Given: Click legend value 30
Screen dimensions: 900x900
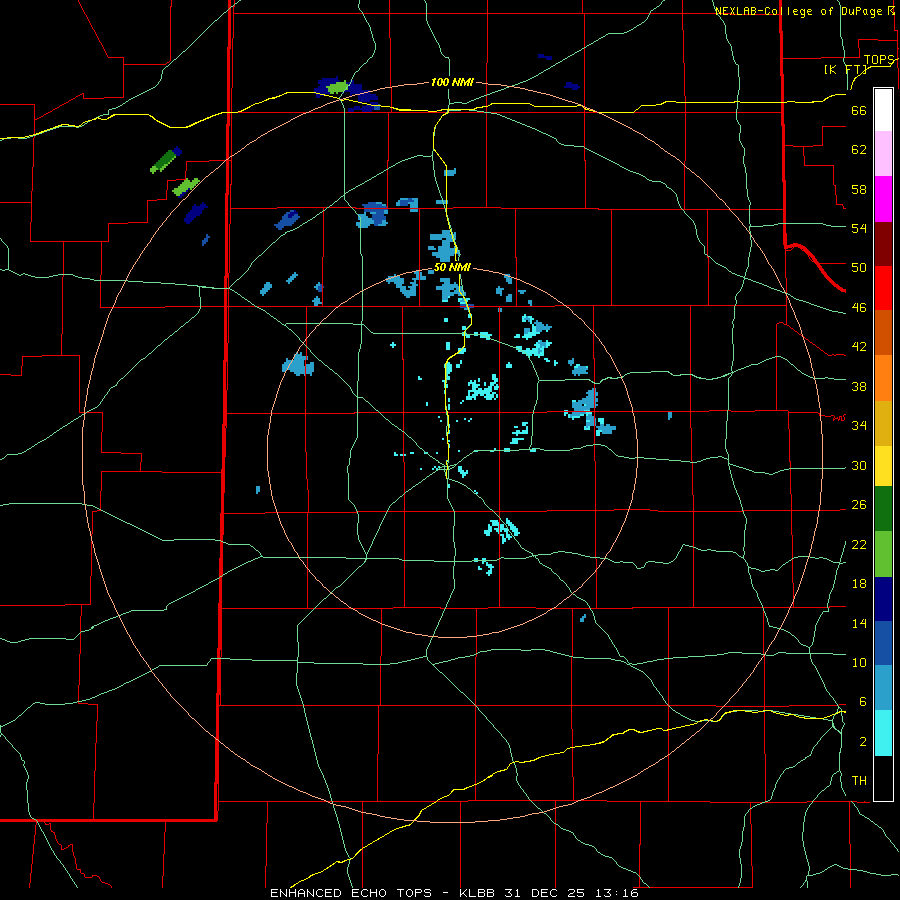Looking at the screenshot, I should tap(859, 465).
